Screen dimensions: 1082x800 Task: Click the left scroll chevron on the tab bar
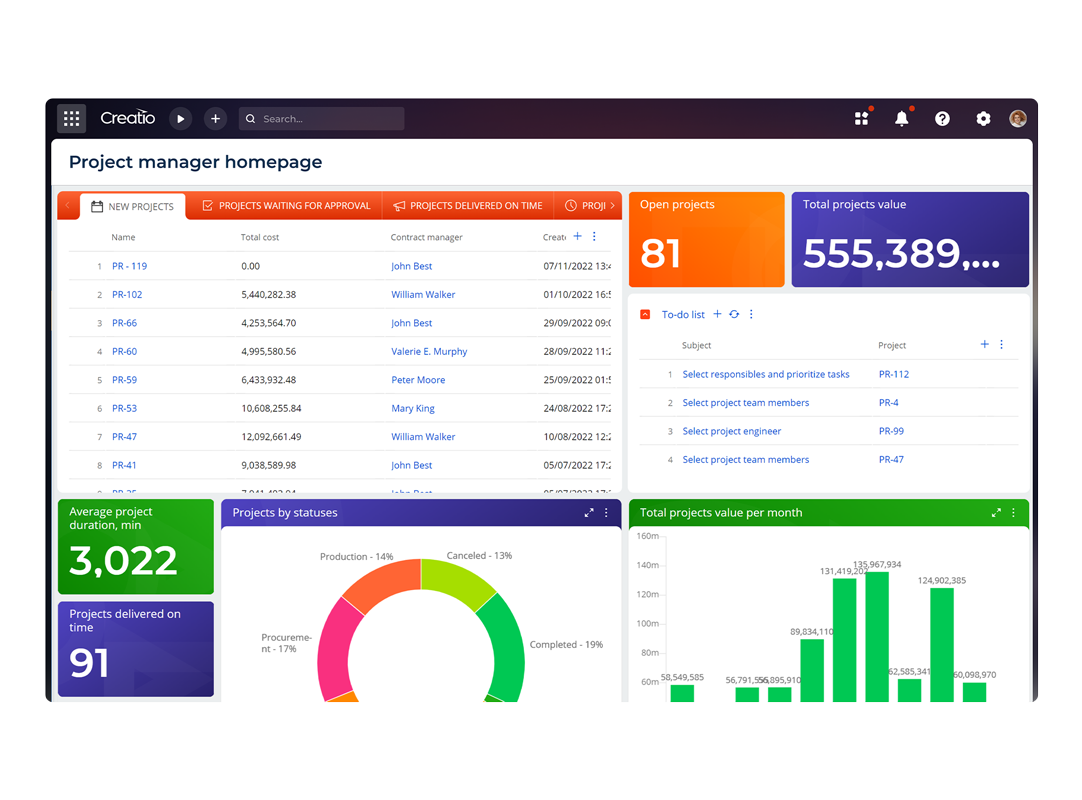point(68,206)
